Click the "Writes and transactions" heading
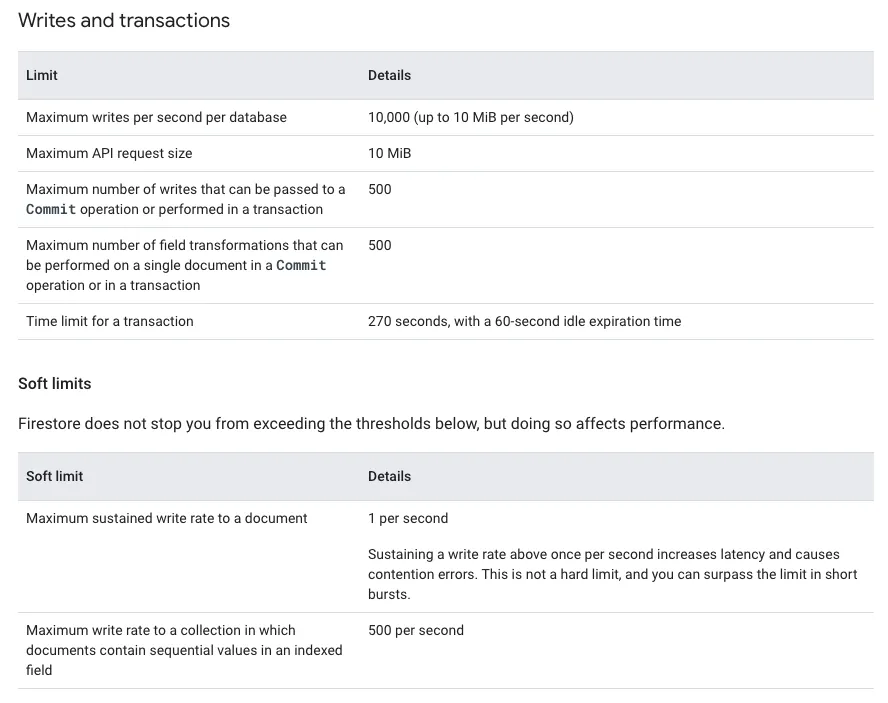The width and height of the screenshot is (888, 703). [124, 20]
